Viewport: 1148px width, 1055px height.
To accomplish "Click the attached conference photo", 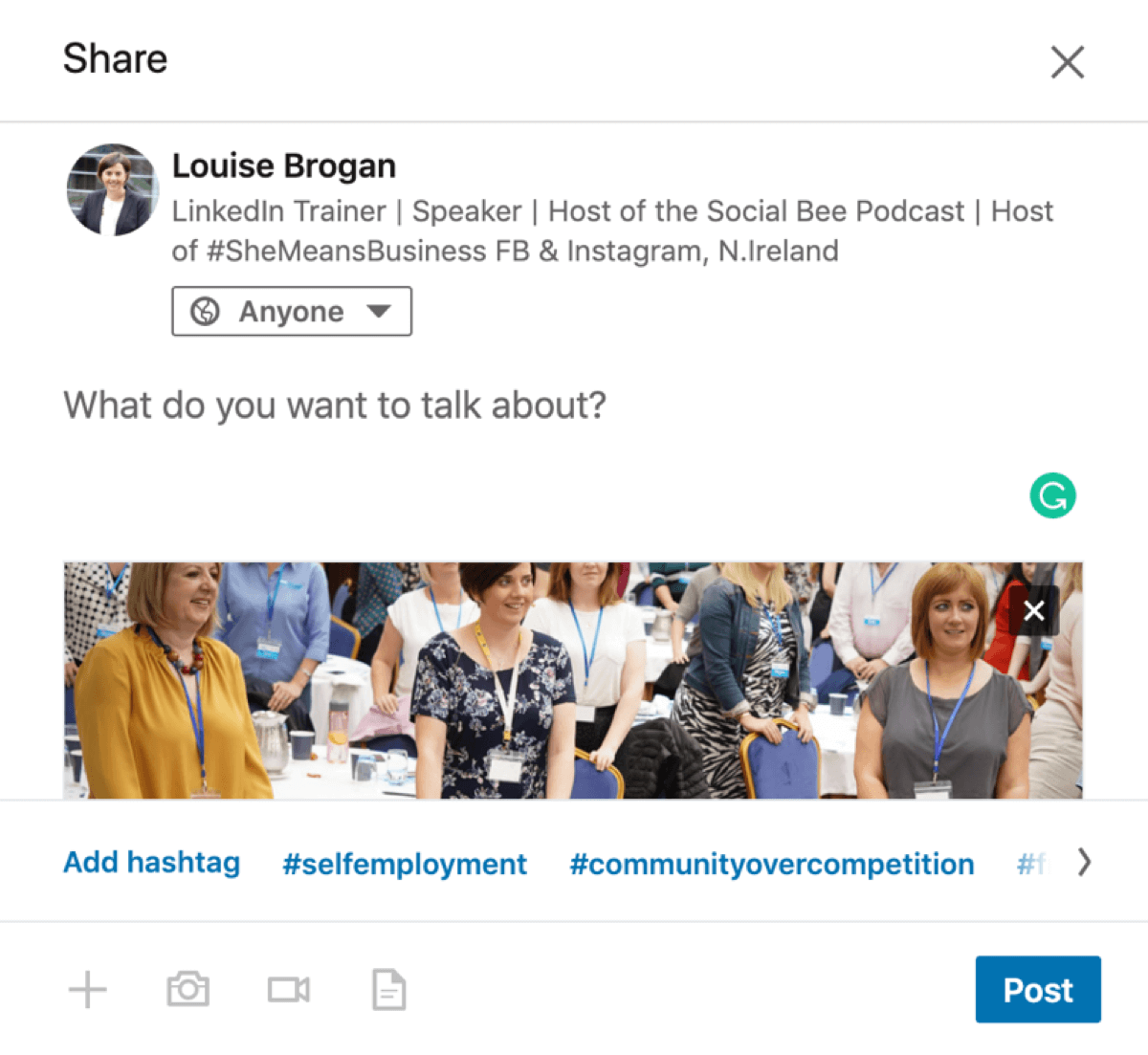I will 573,680.
